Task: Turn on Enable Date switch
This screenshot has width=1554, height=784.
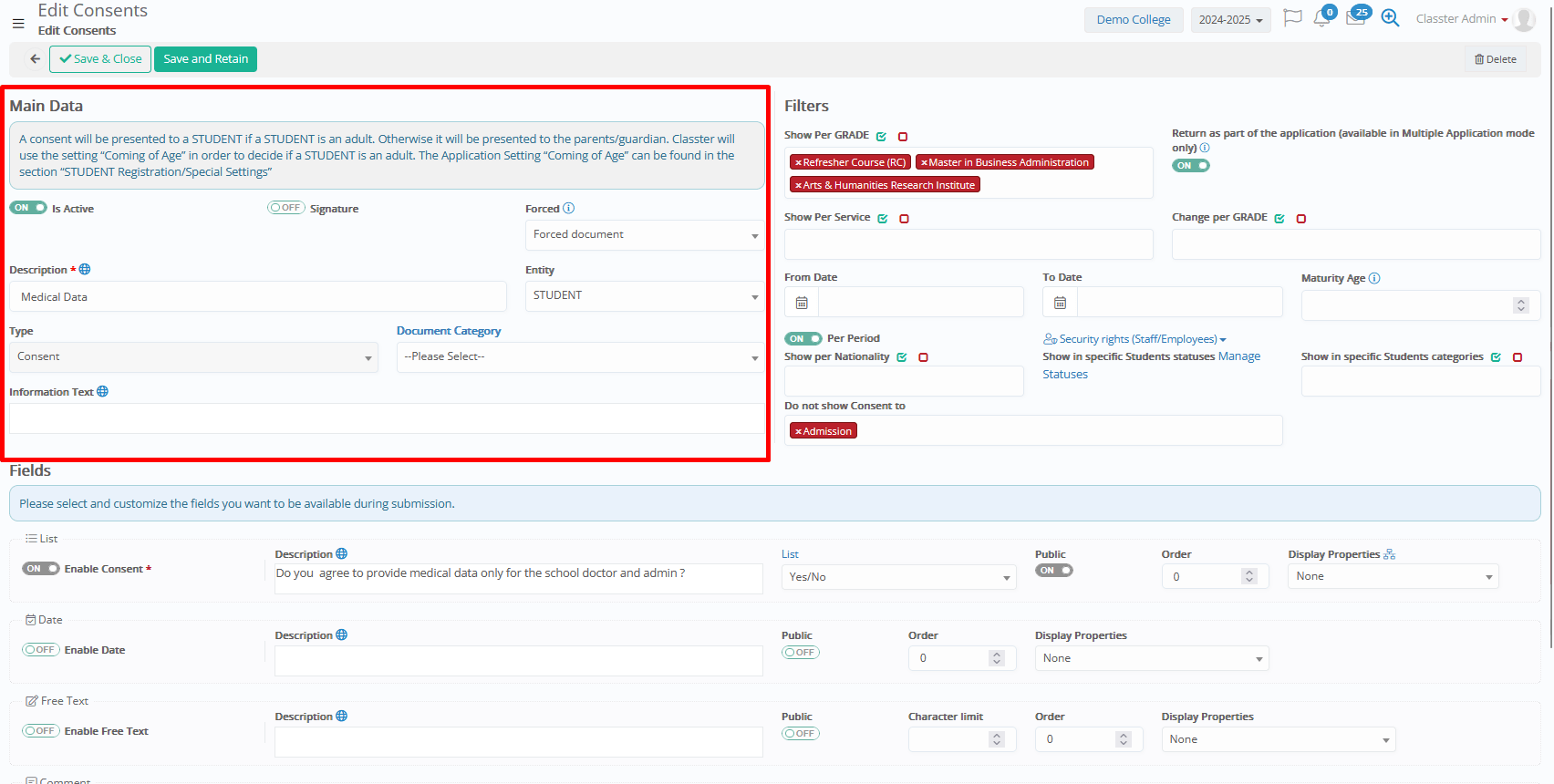Action: [x=41, y=650]
